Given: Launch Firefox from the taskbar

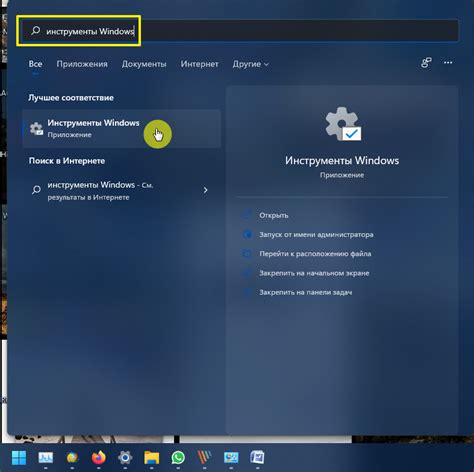Looking at the screenshot, I should tap(99, 458).
